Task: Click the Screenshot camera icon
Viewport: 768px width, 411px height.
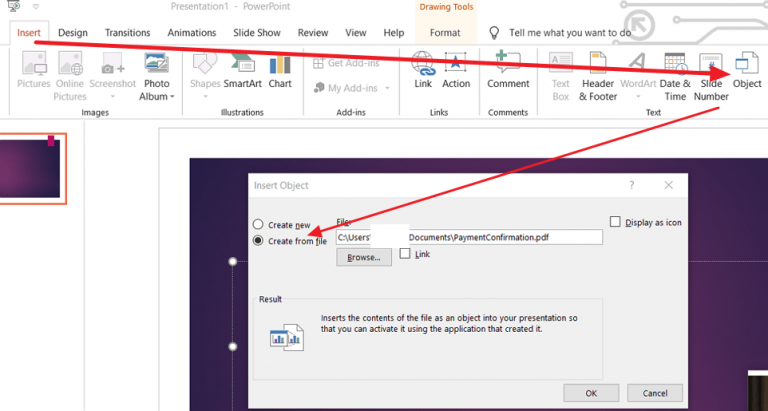Action: pyautogui.click(x=113, y=64)
